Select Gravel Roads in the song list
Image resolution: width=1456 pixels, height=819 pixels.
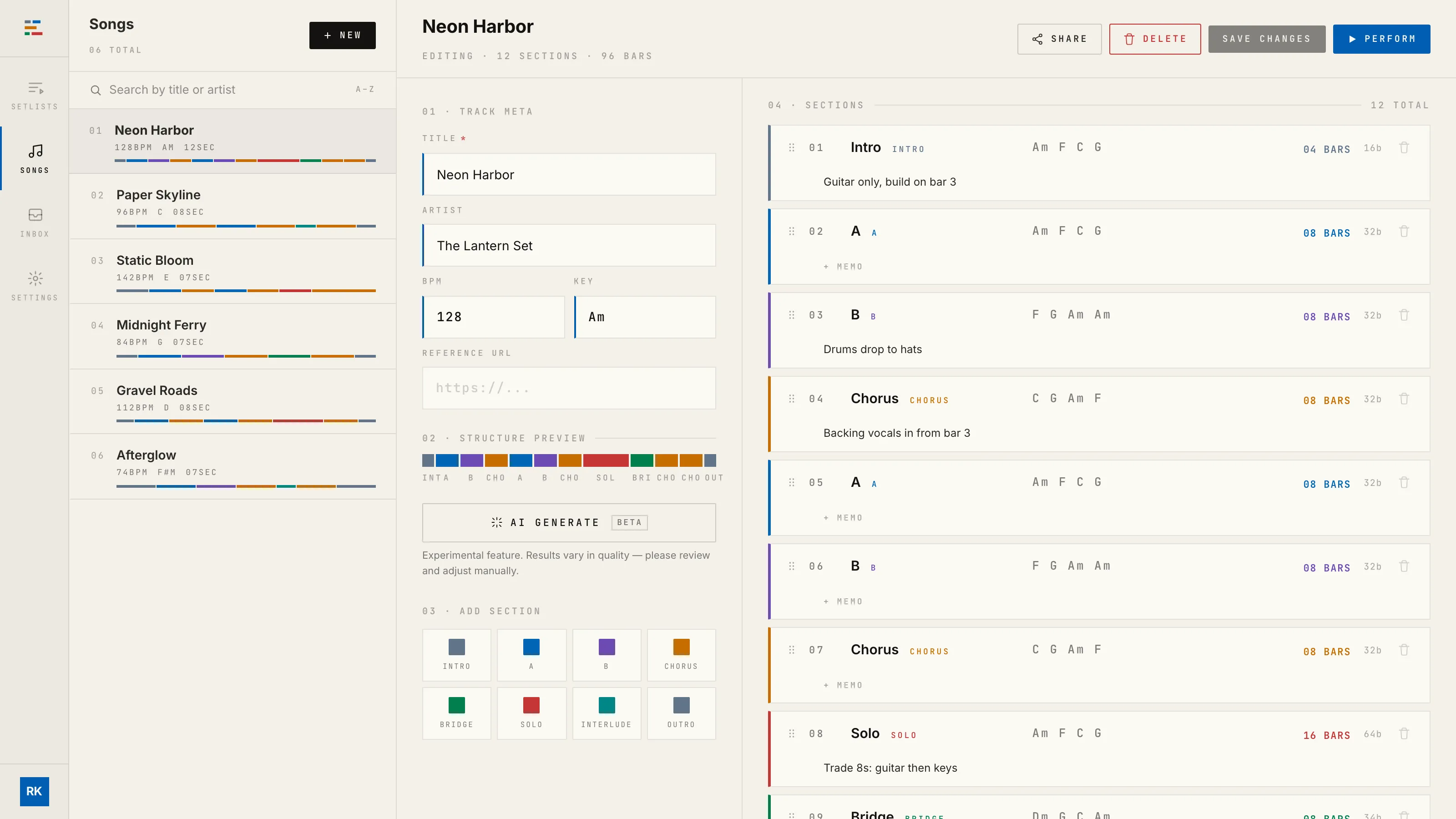(233, 401)
